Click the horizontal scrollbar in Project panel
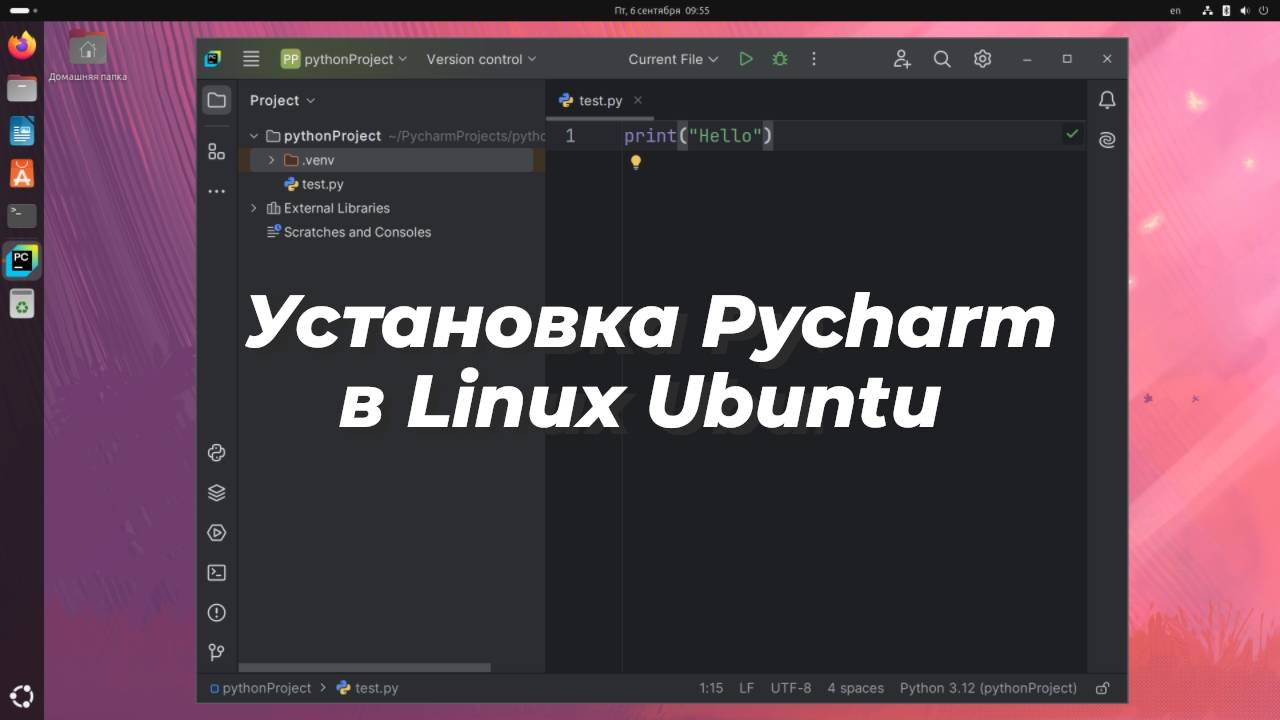 [x=364, y=667]
